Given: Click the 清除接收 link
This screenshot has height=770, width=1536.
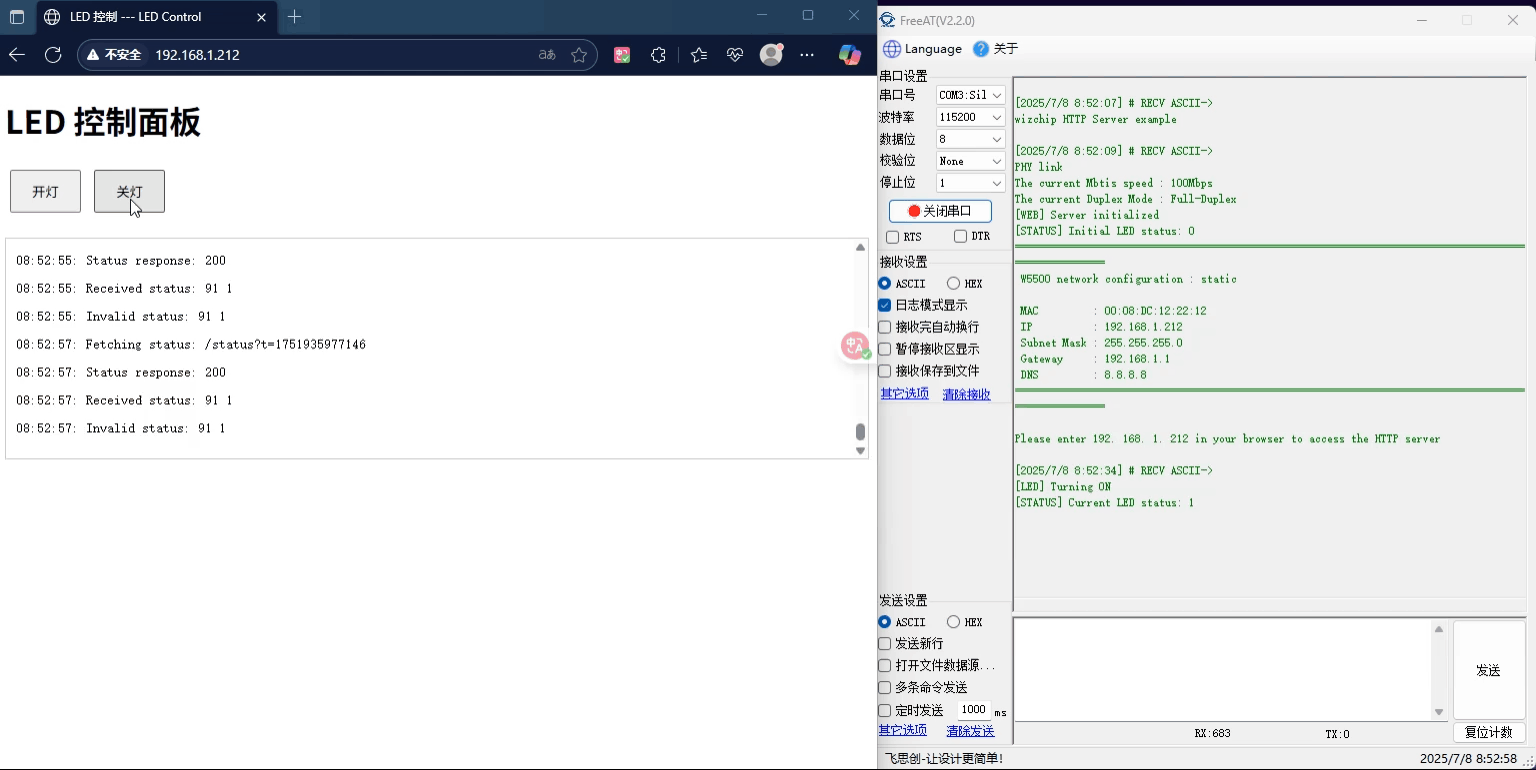Looking at the screenshot, I should (966, 394).
